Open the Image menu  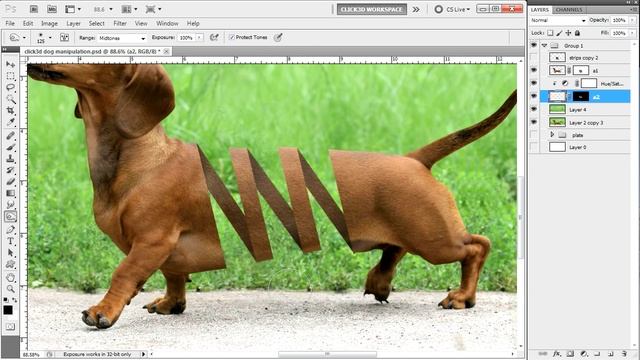coord(49,23)
